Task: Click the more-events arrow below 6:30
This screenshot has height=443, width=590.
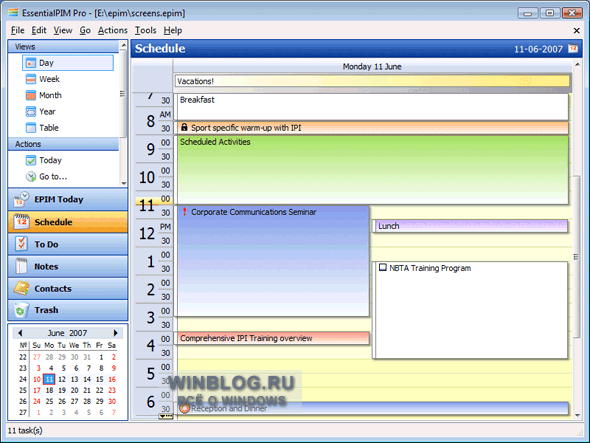Action: 166,416
